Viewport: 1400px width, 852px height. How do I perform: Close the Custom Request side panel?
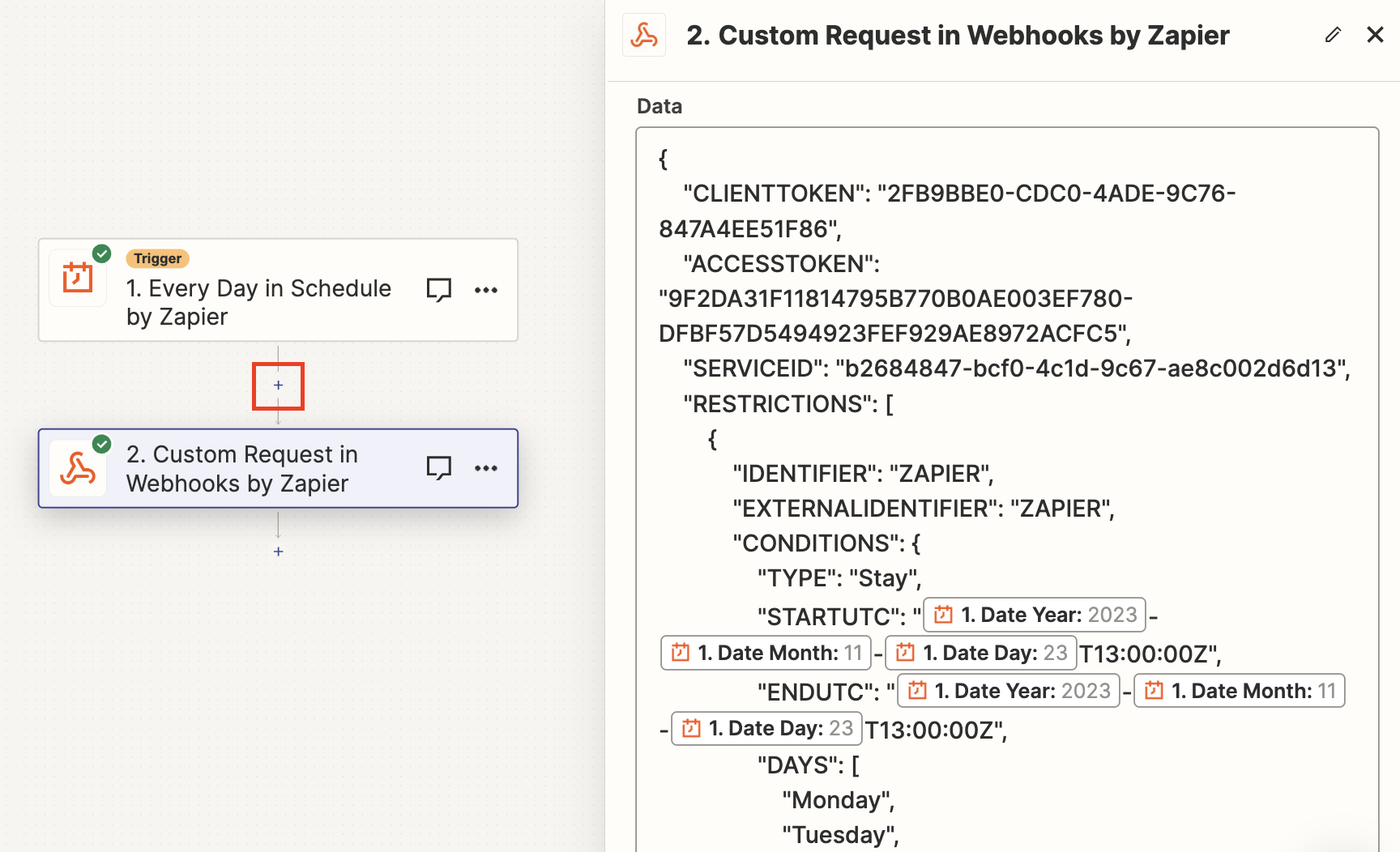point(1375,35)
